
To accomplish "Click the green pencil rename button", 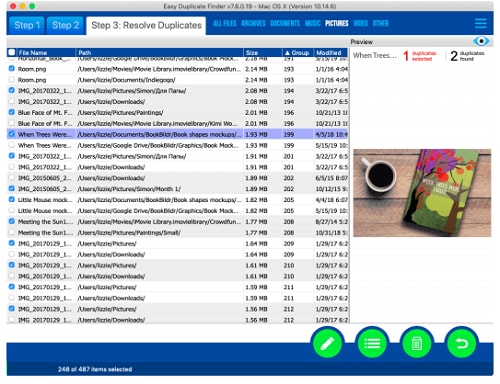I will (327, 343).
